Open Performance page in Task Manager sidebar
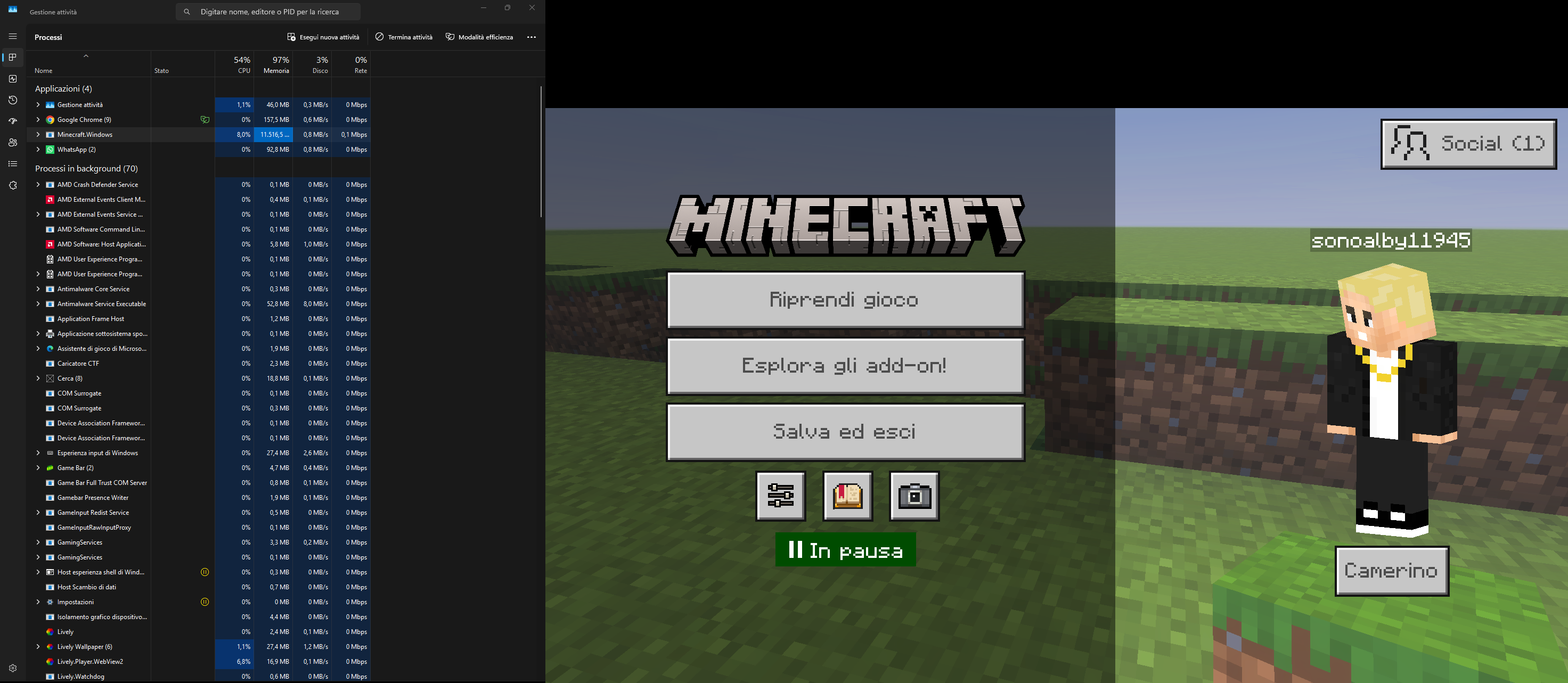 [x=13, y=78]
